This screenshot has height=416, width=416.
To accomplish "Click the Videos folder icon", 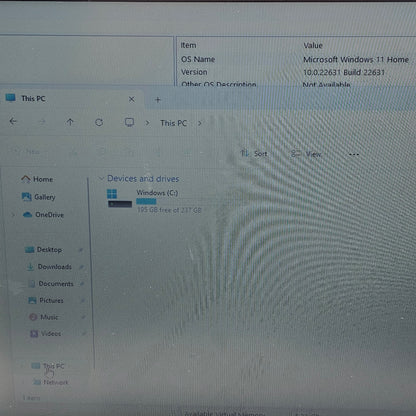I will (x=34, y=333).
